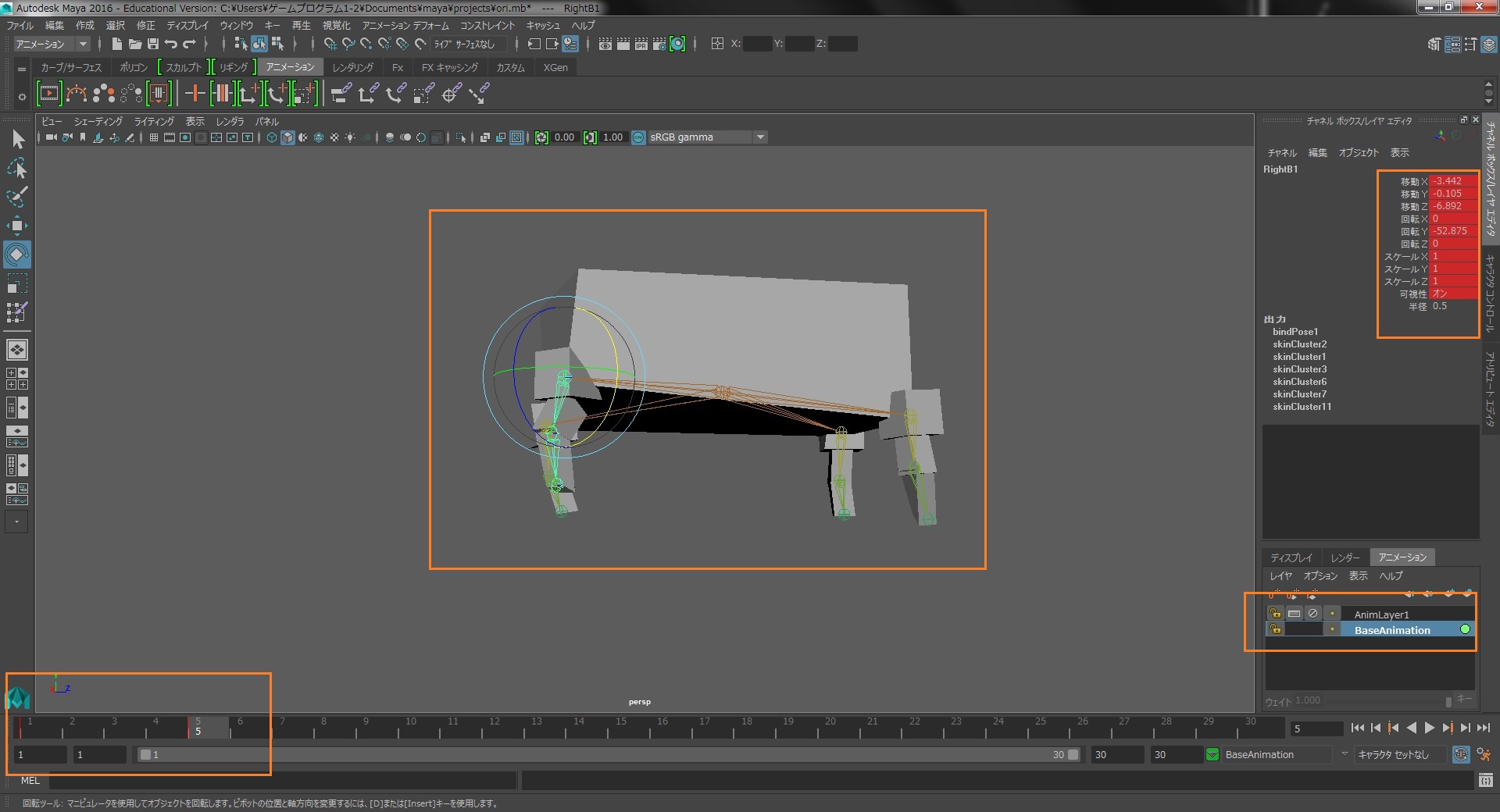
Task: Click the Set Key shelf icon
Action: click(195, 94)
